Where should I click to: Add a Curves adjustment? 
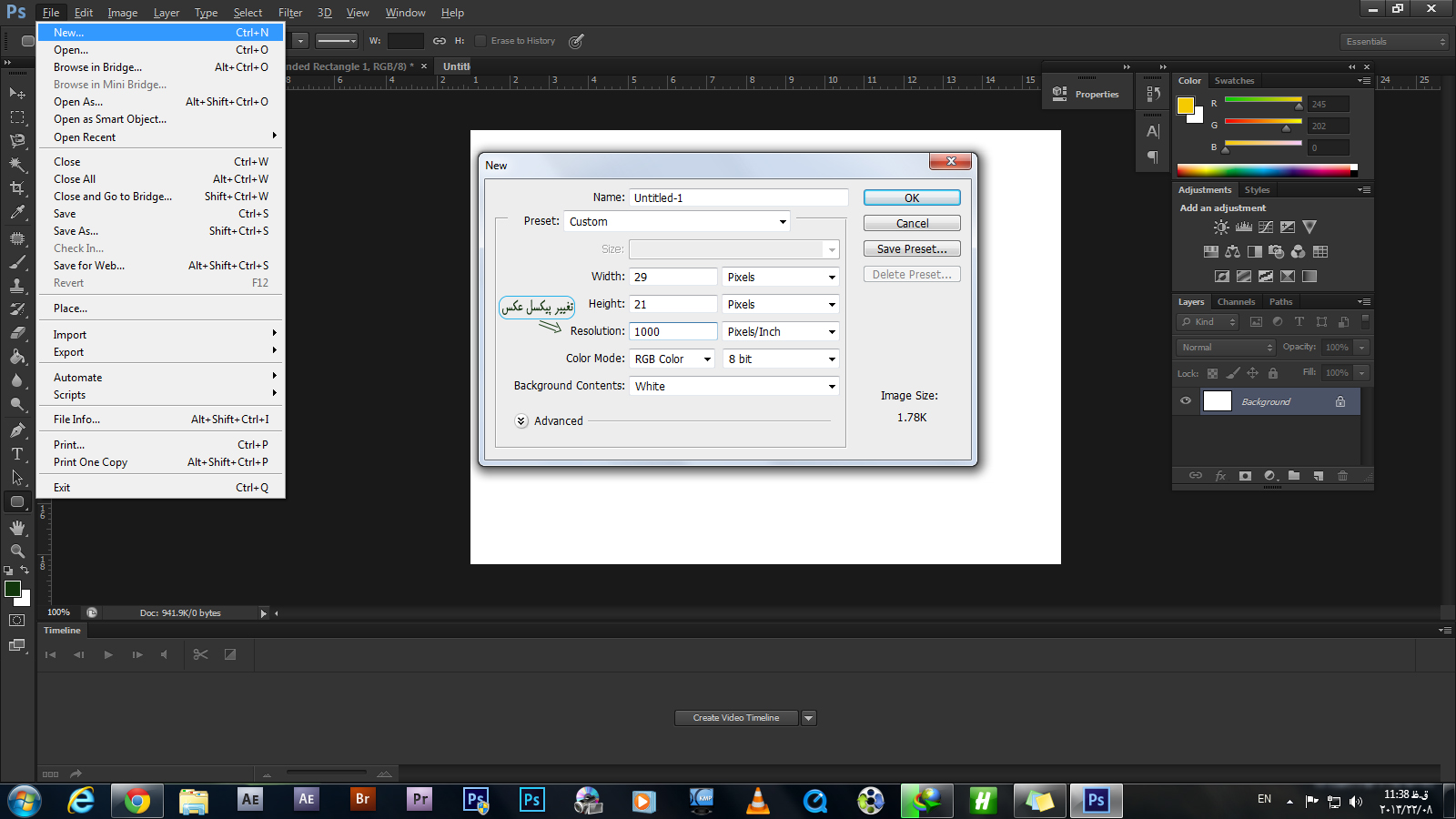(1266, 227)
